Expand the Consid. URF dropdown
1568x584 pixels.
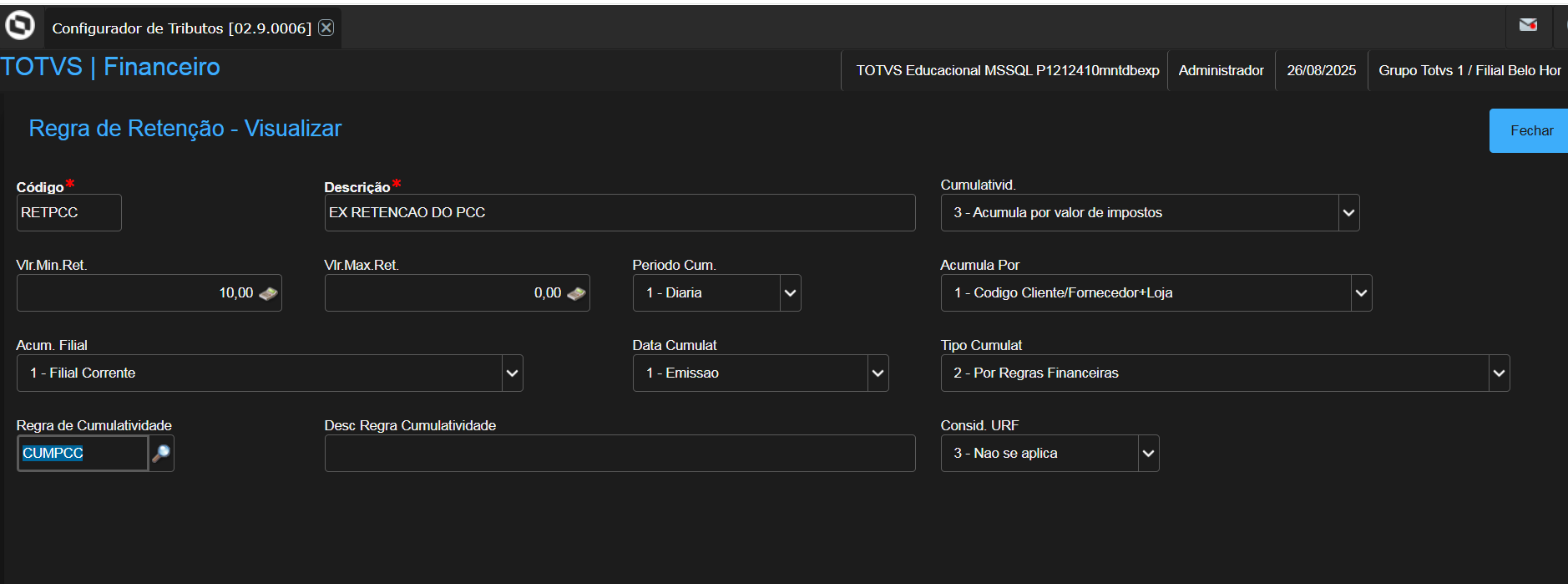[1148, 454]
